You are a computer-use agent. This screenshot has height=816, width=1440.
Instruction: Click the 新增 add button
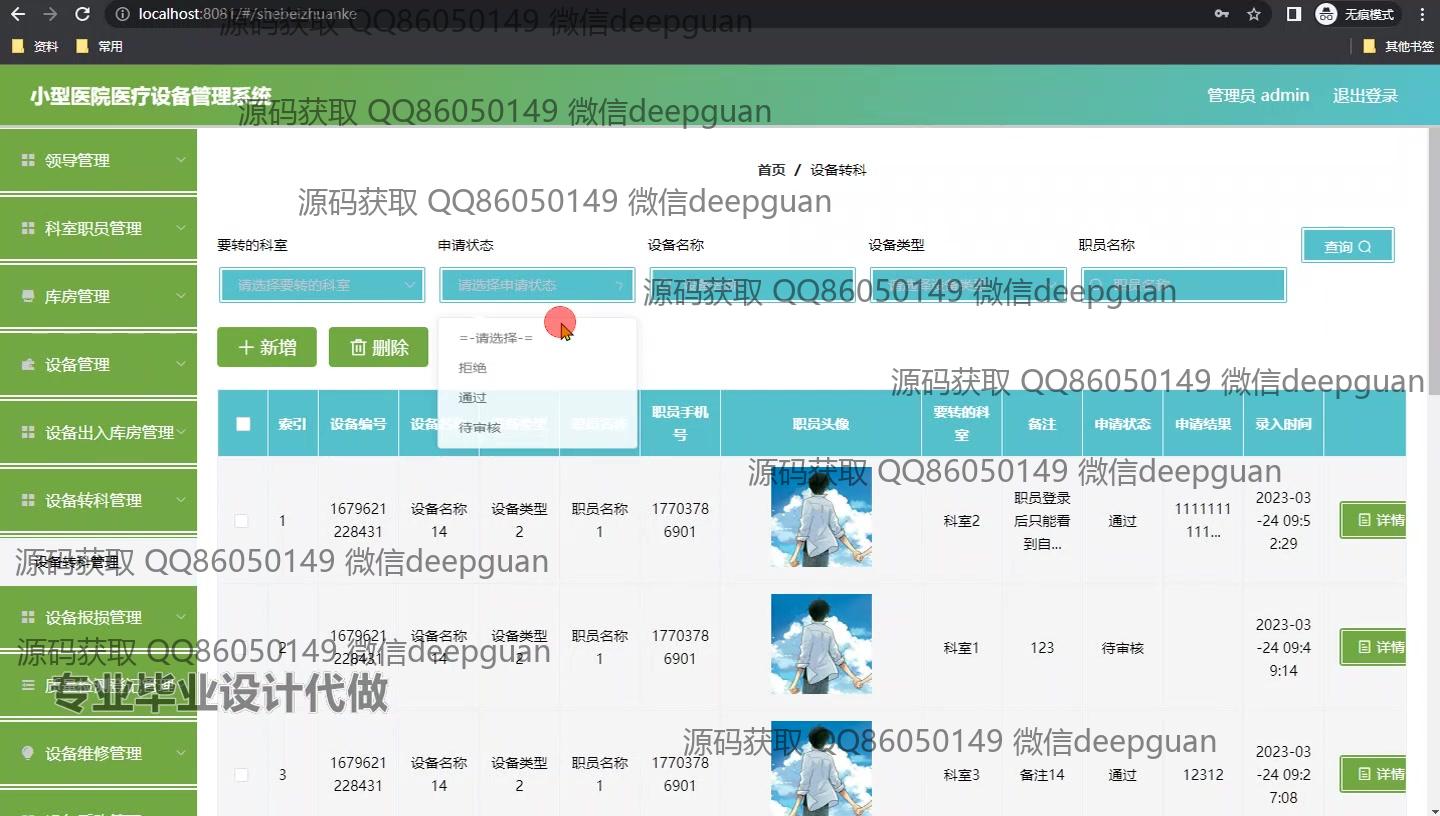coord(267,347)
